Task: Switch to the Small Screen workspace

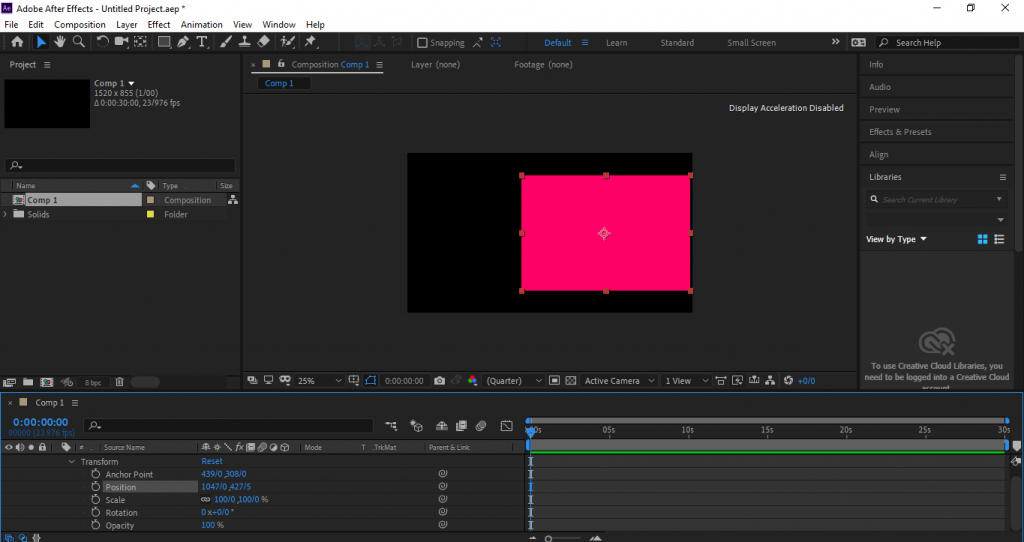Action: (x=752, y=43)
